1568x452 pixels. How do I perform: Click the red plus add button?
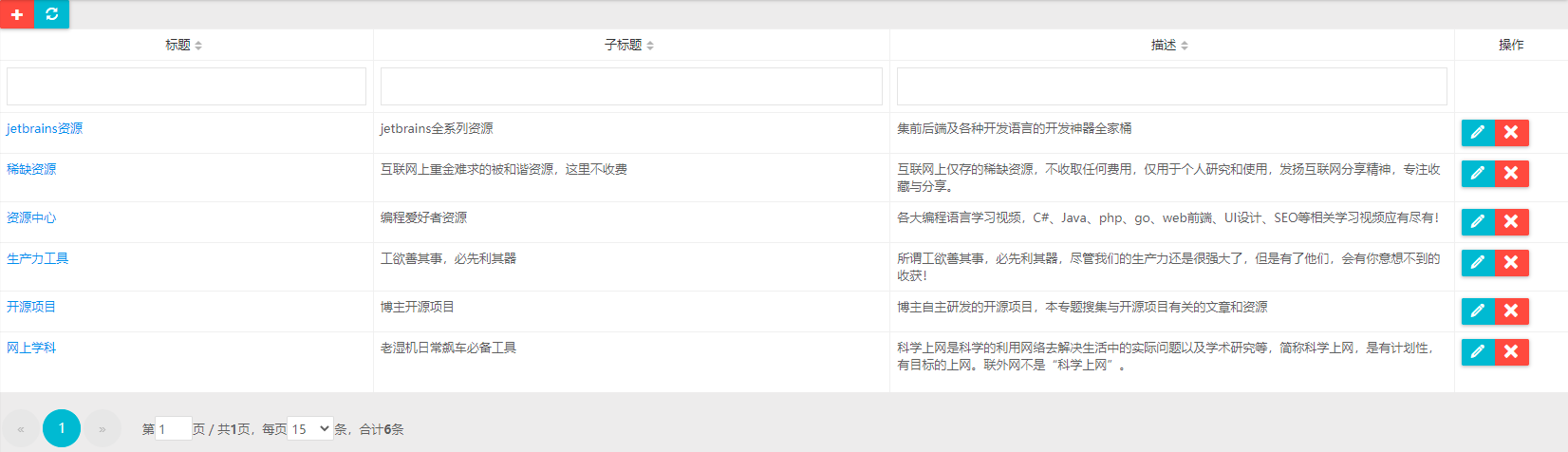click(x=16, y=14)
